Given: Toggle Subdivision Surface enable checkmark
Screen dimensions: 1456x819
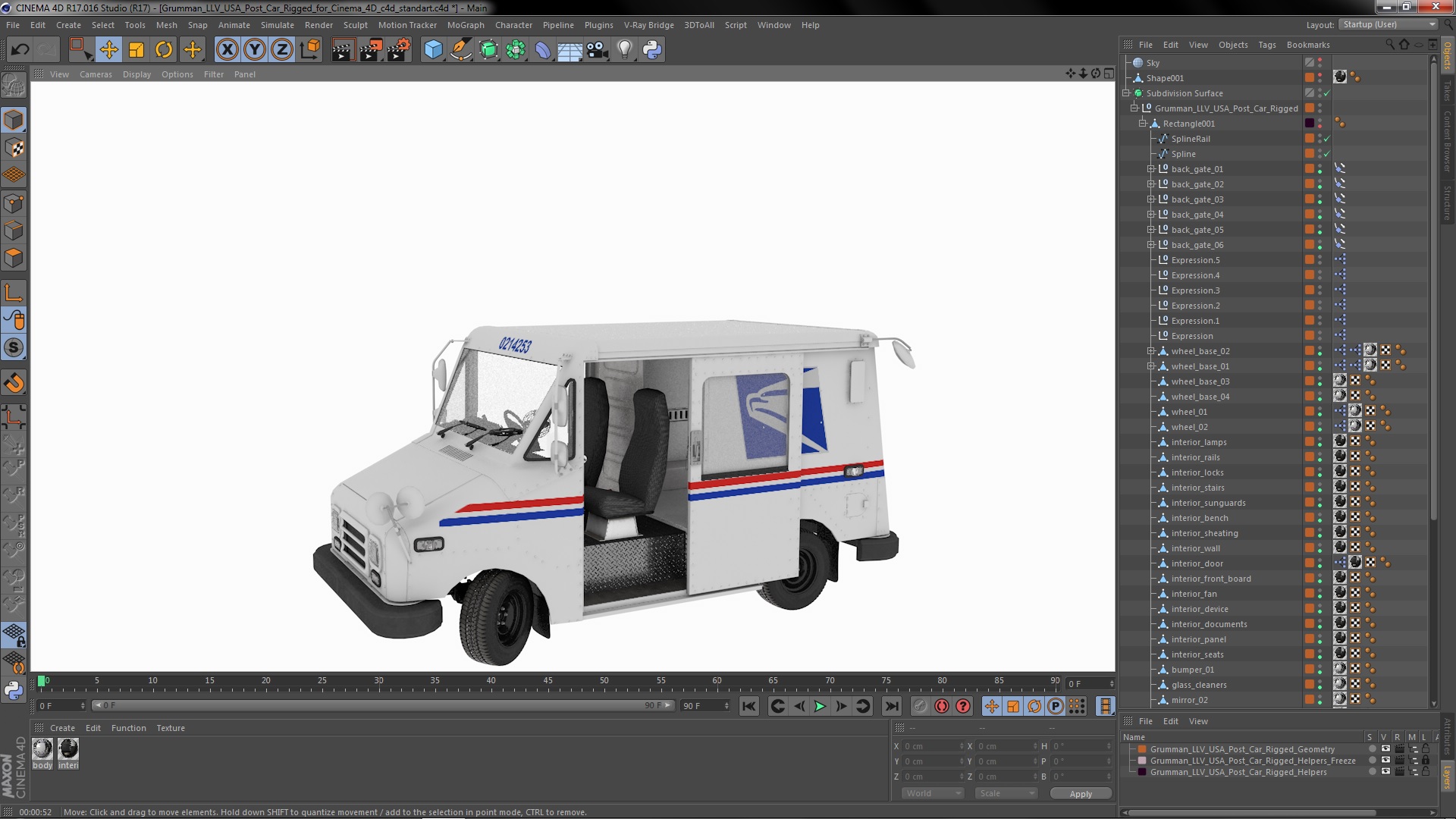Looking at the screenshot, I should [x=1327, y=93].
